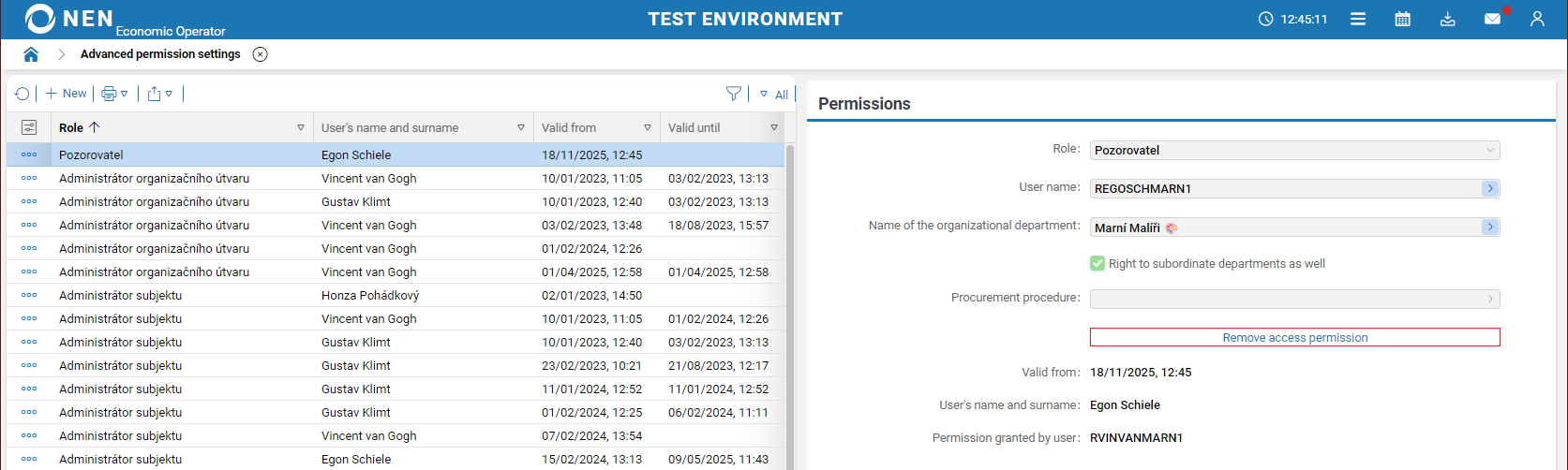Open row actions for row valid from 01/02/2024, 12:25

29,412
